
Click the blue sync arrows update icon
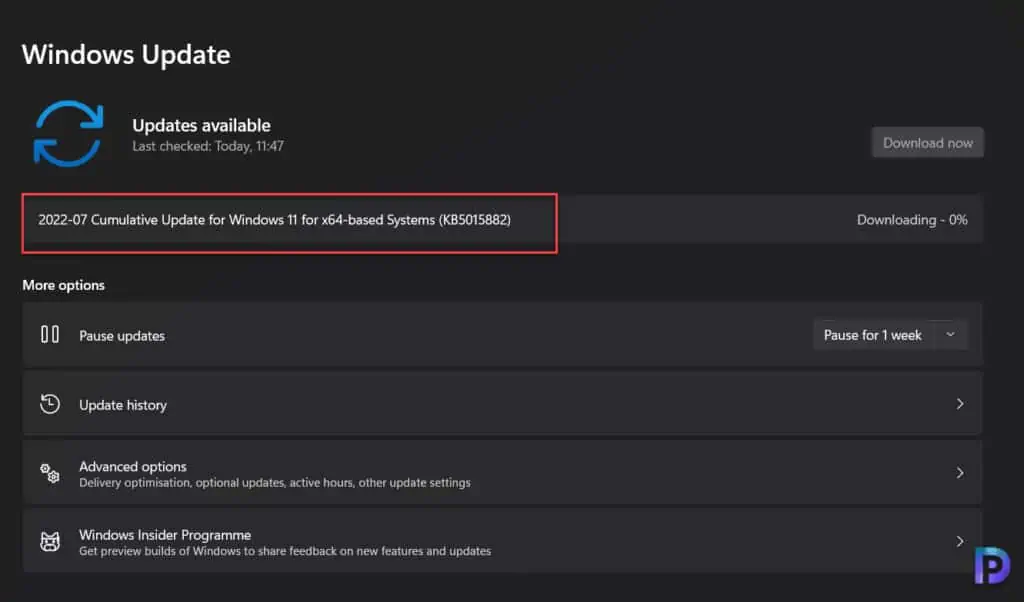pyautogui.click(x=69, y=133)
